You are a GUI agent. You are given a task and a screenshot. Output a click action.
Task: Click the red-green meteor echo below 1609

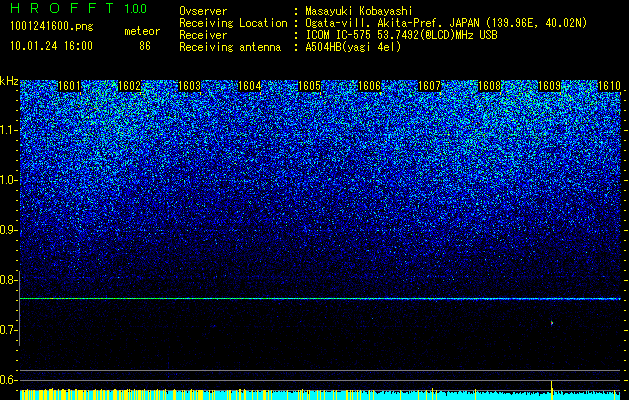[x=552, y=323]
